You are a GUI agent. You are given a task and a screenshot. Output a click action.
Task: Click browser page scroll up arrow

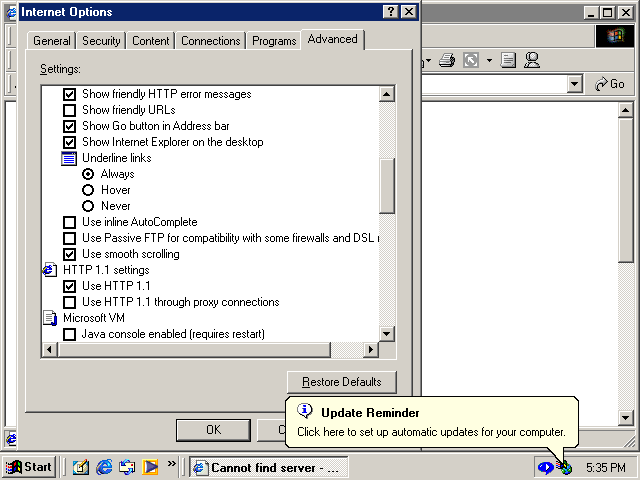[x=626, y=110]
